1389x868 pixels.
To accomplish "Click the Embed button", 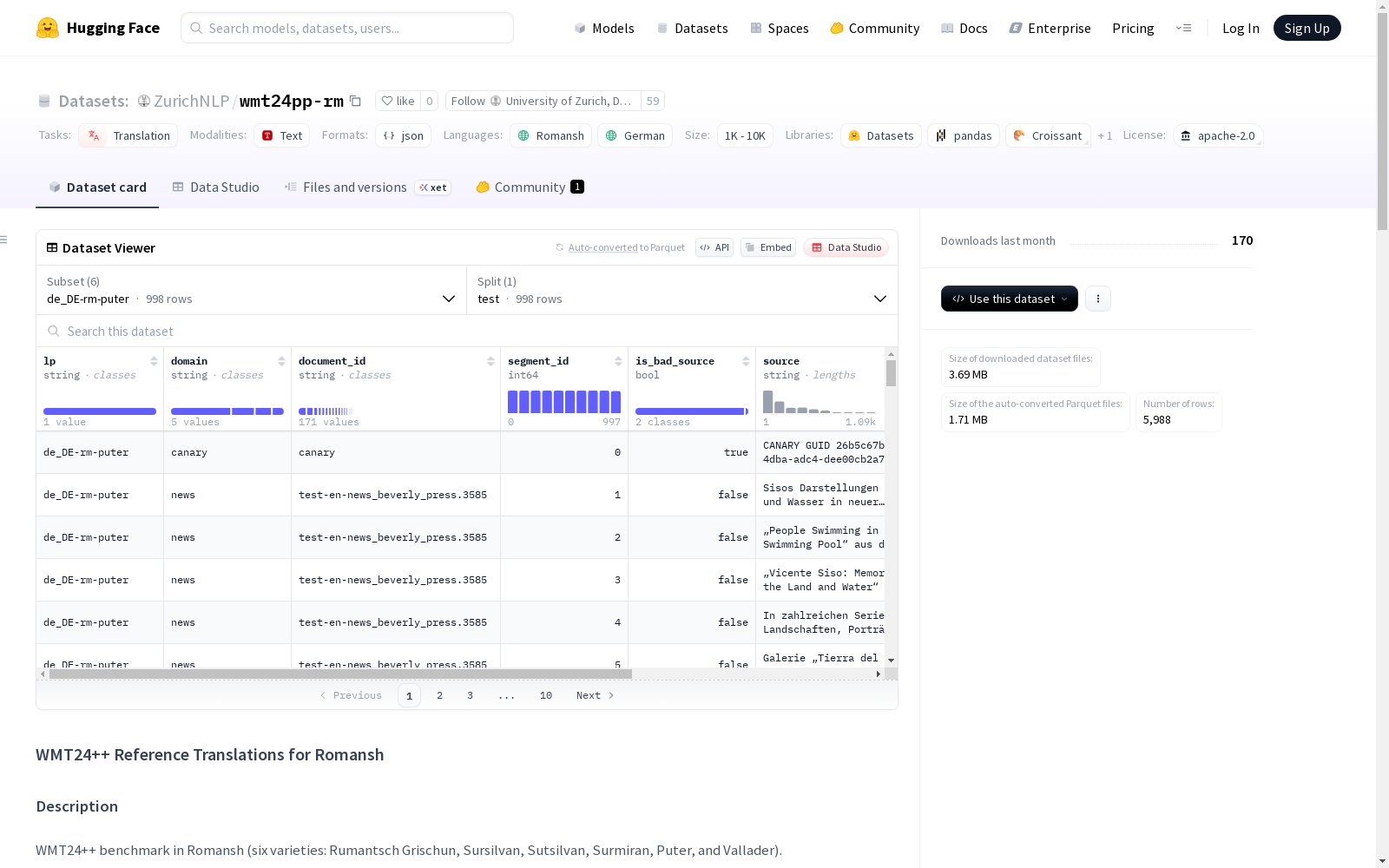I will [768, 247].
